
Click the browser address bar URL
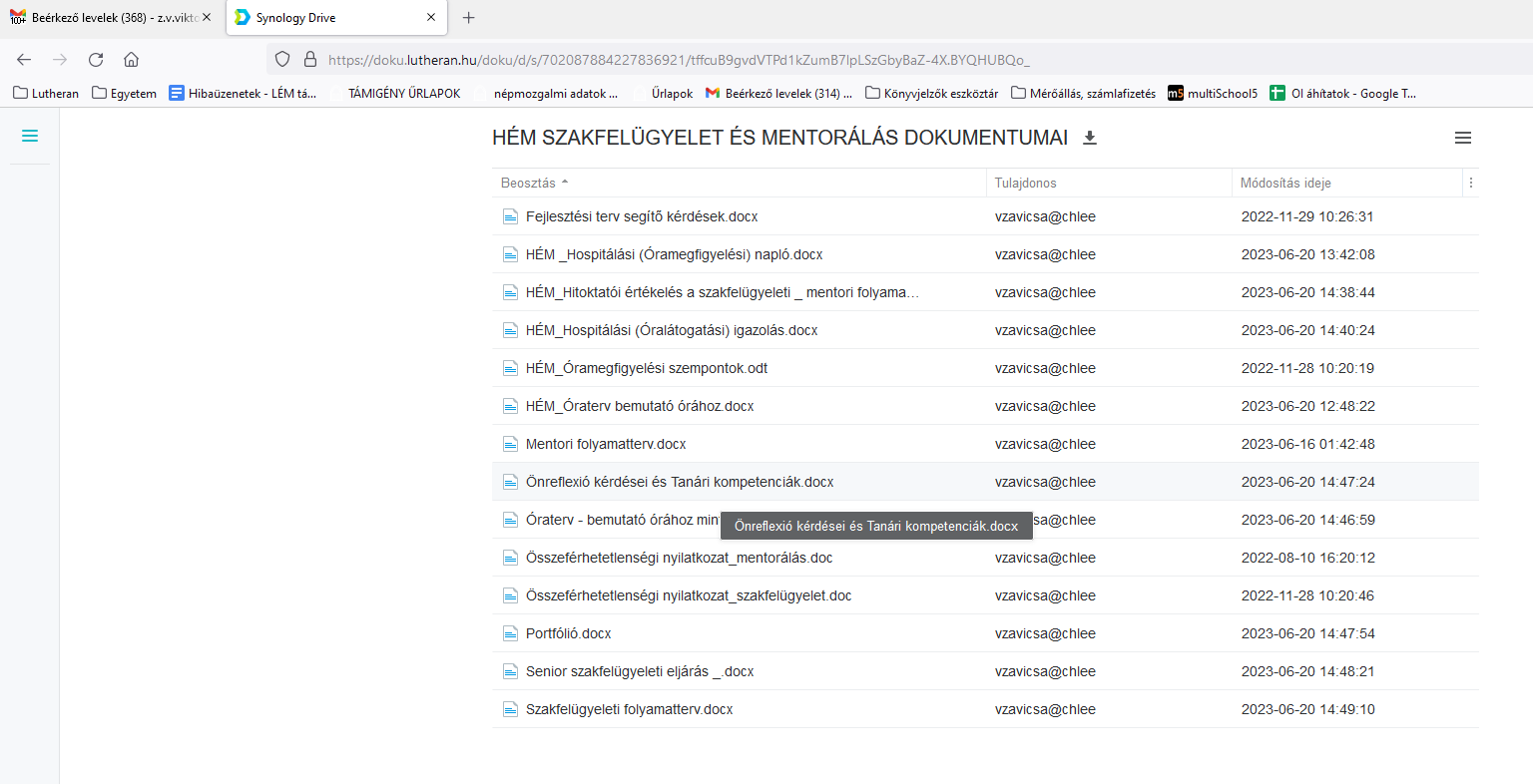click(679, 60)
